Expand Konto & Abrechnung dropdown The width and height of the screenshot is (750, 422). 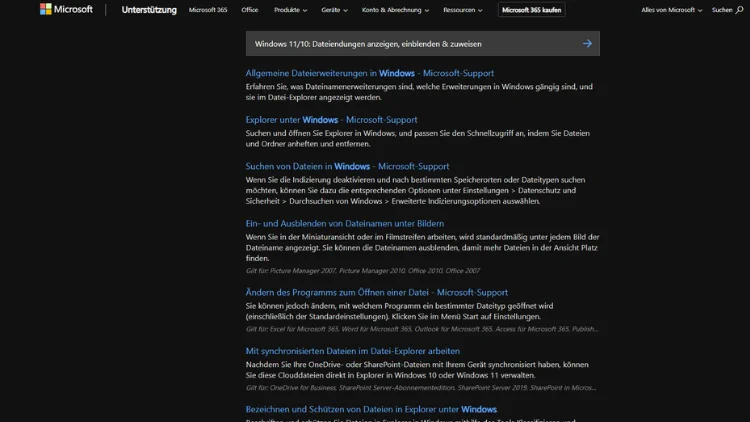395,10
